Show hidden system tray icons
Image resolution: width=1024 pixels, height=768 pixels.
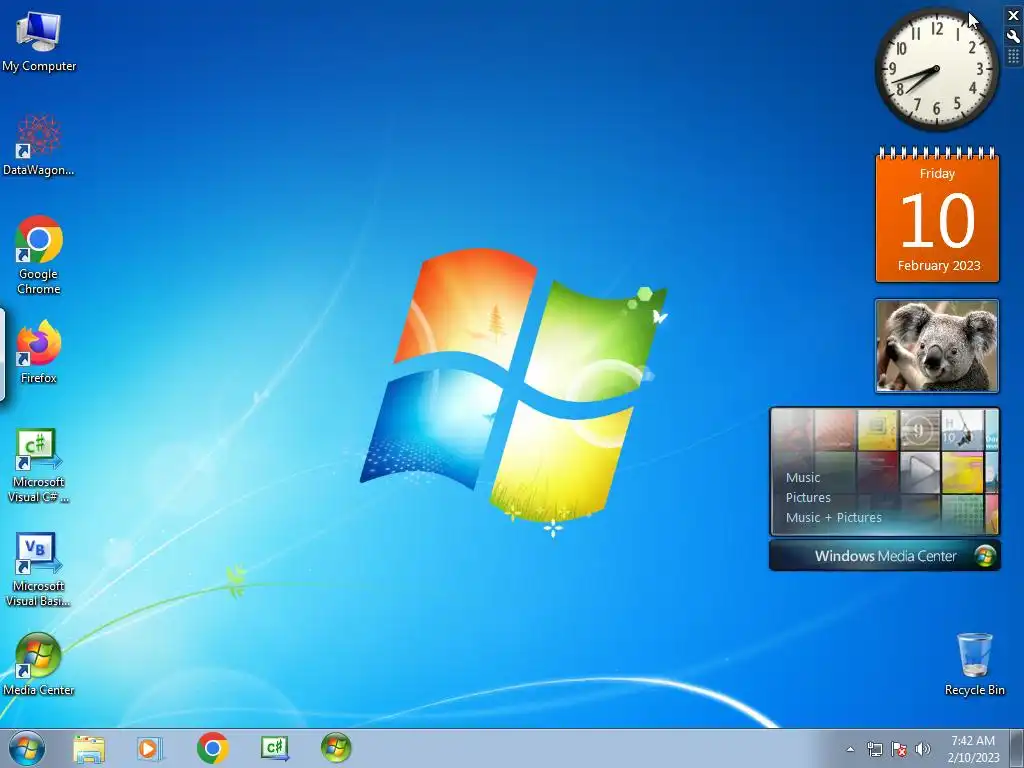(850, 749)
